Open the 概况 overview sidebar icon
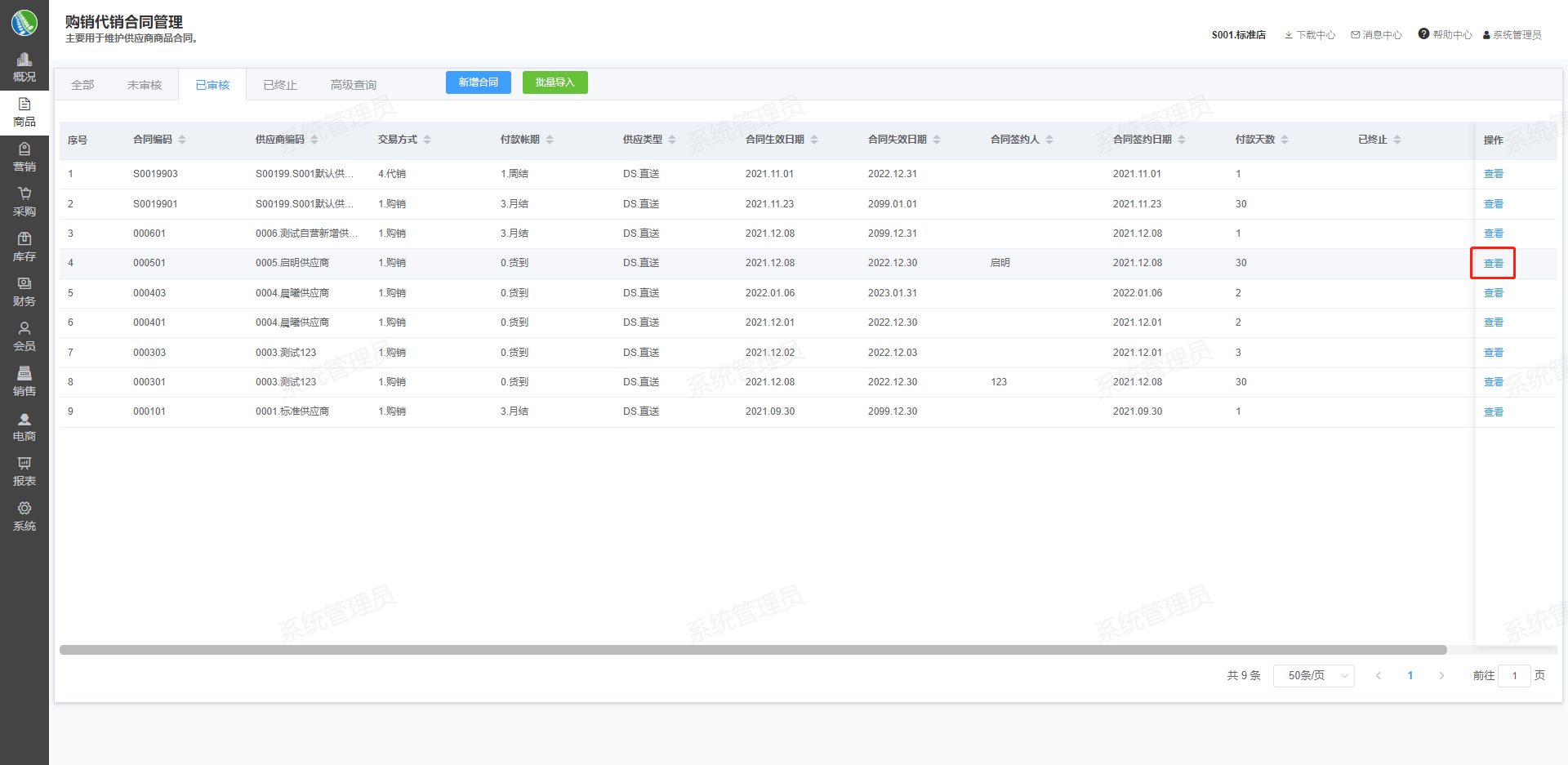 point(24,60)
